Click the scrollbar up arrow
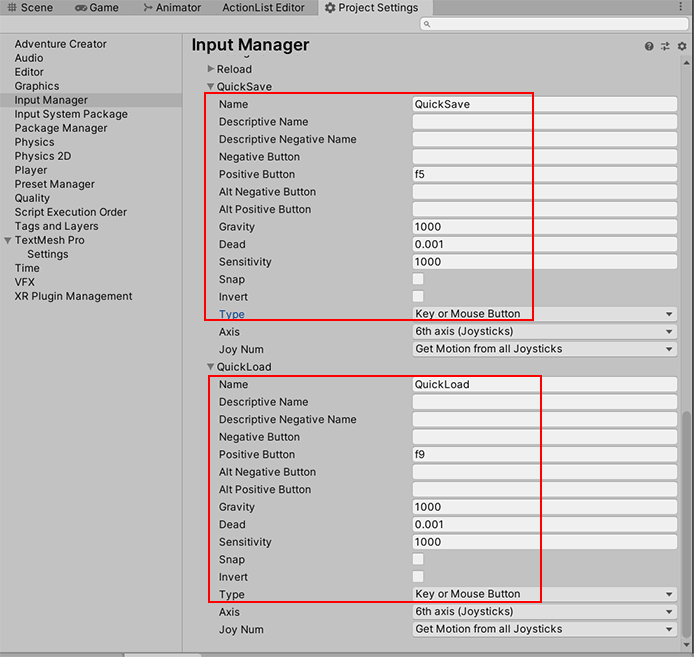694x657 pixels. [x=686, y=63]
